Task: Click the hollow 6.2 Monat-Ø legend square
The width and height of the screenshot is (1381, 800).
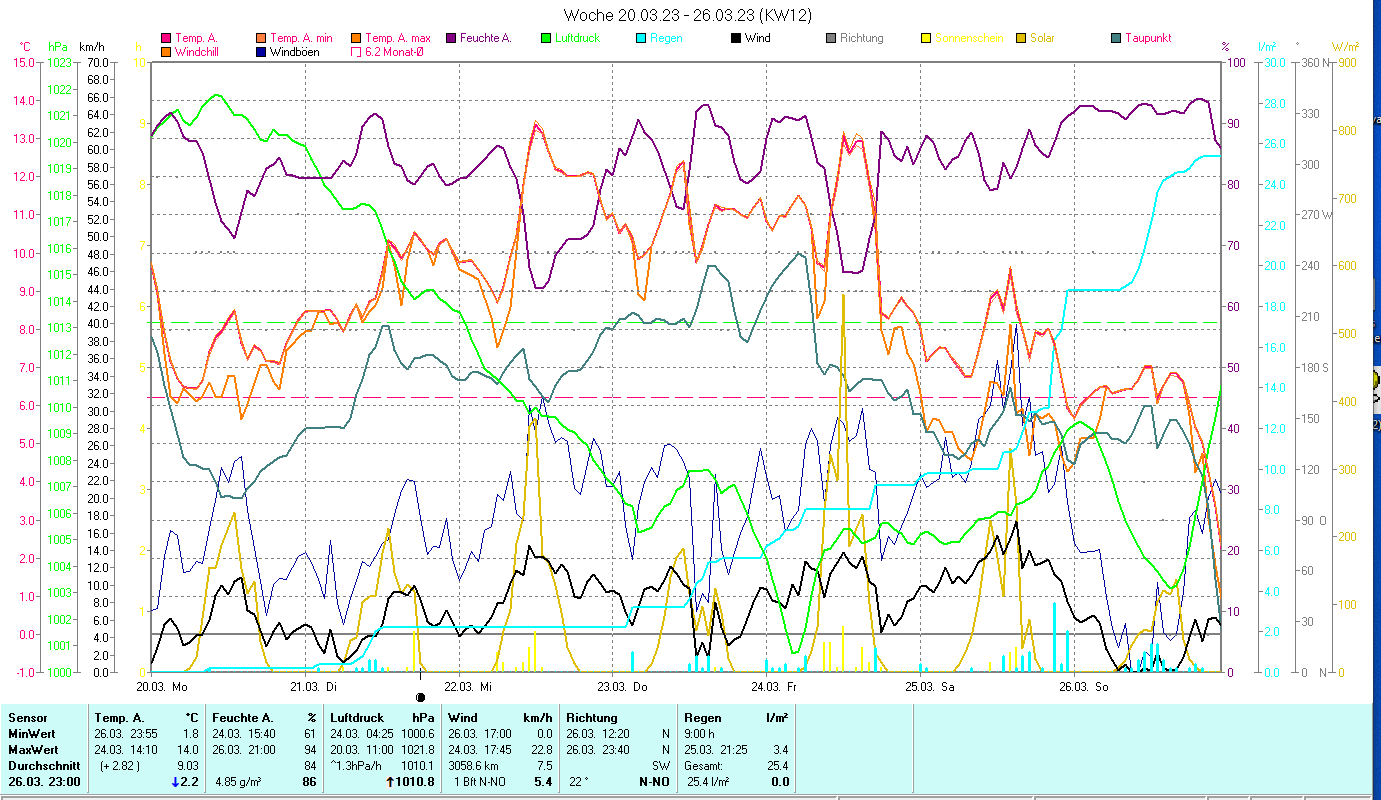Action: [x=356, y=52]
